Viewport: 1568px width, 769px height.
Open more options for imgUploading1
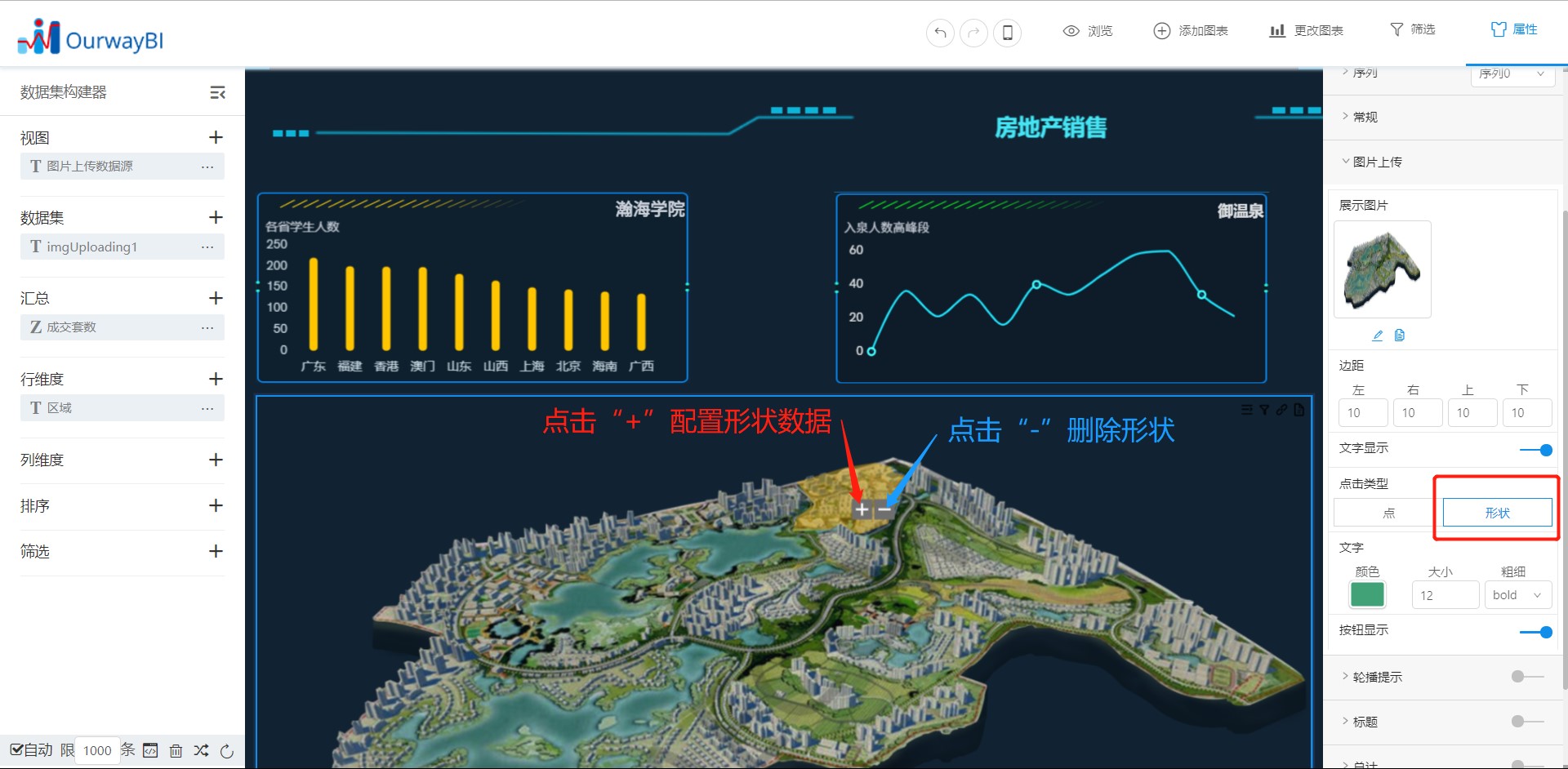pos(207,247)
